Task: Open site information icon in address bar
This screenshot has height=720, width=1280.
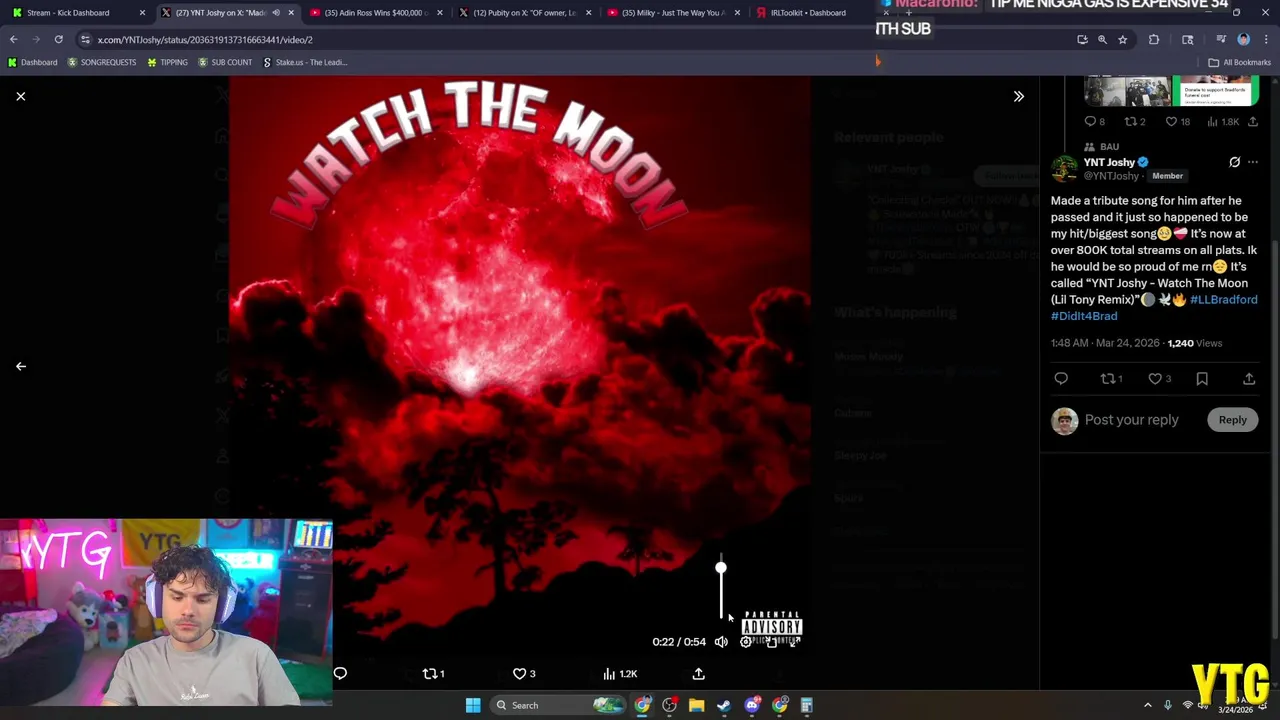Action: tap(85, 39)
